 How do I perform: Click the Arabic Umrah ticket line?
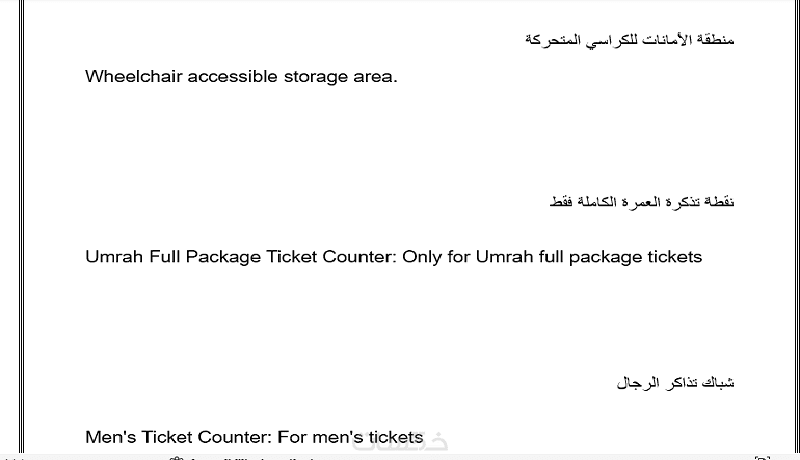pyautogui.click(x=642, y=202)
